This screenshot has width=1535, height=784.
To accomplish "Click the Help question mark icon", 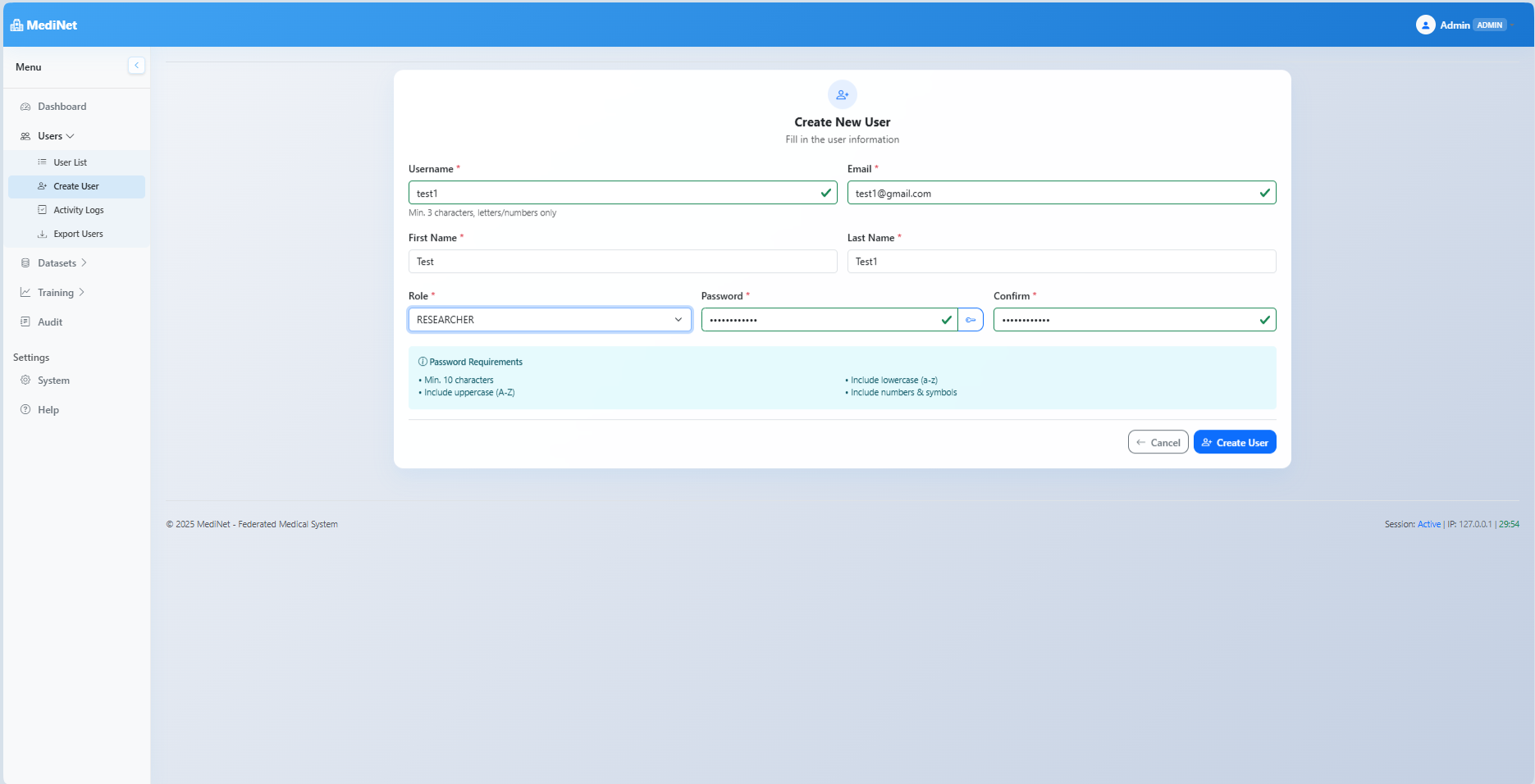I will [25, 409].
